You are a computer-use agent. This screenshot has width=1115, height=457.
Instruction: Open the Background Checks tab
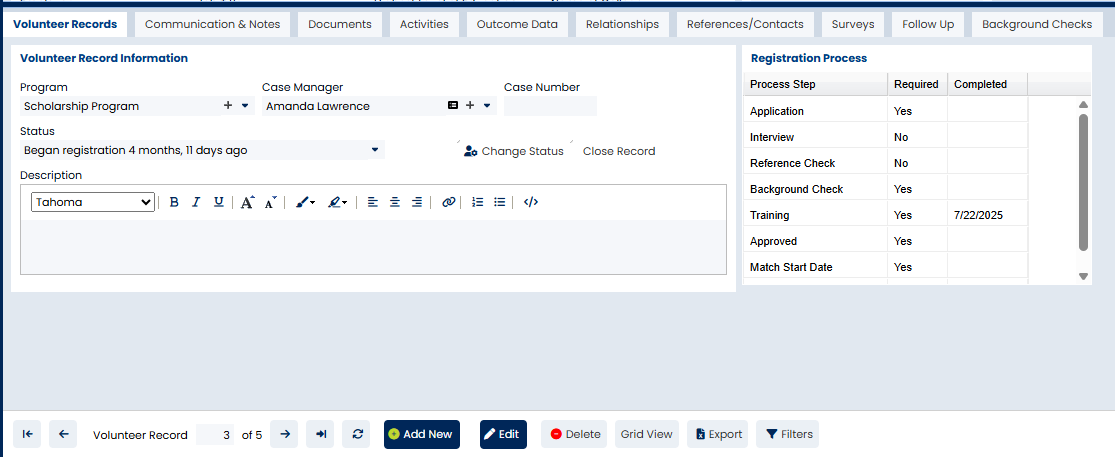coord(1037,24)
